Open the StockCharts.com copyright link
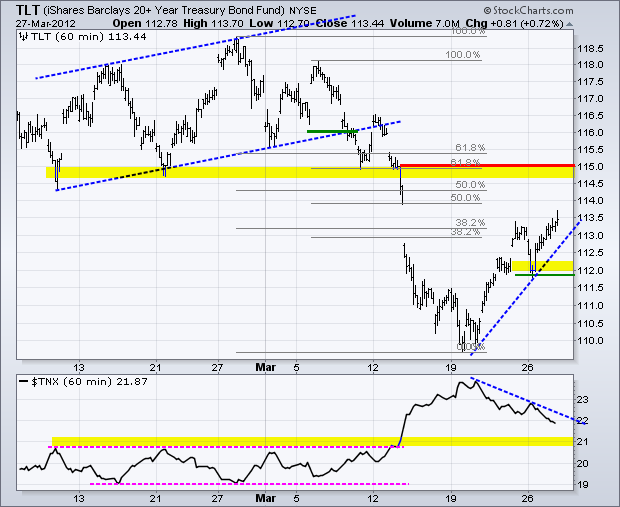Image resolution: width=620 pixels, height=507 pixels. point(528,11)
